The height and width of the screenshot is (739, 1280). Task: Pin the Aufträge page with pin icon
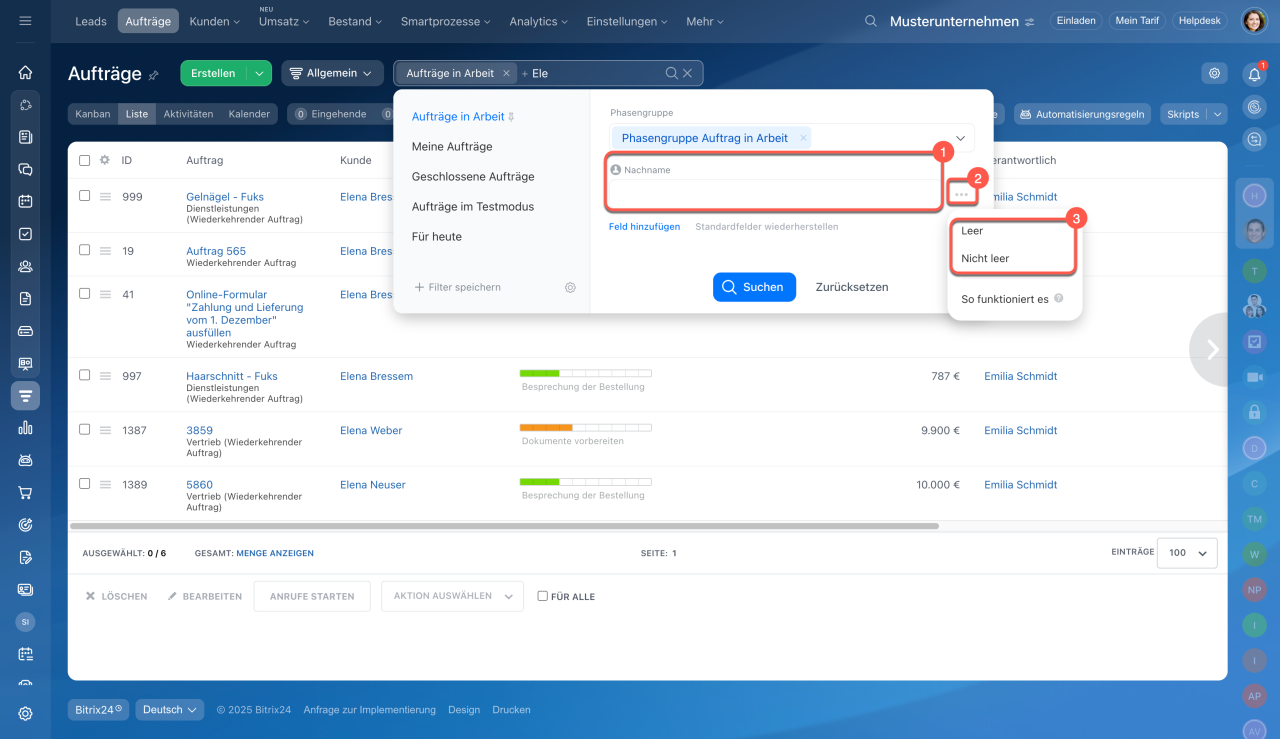(x=154, y=75)
